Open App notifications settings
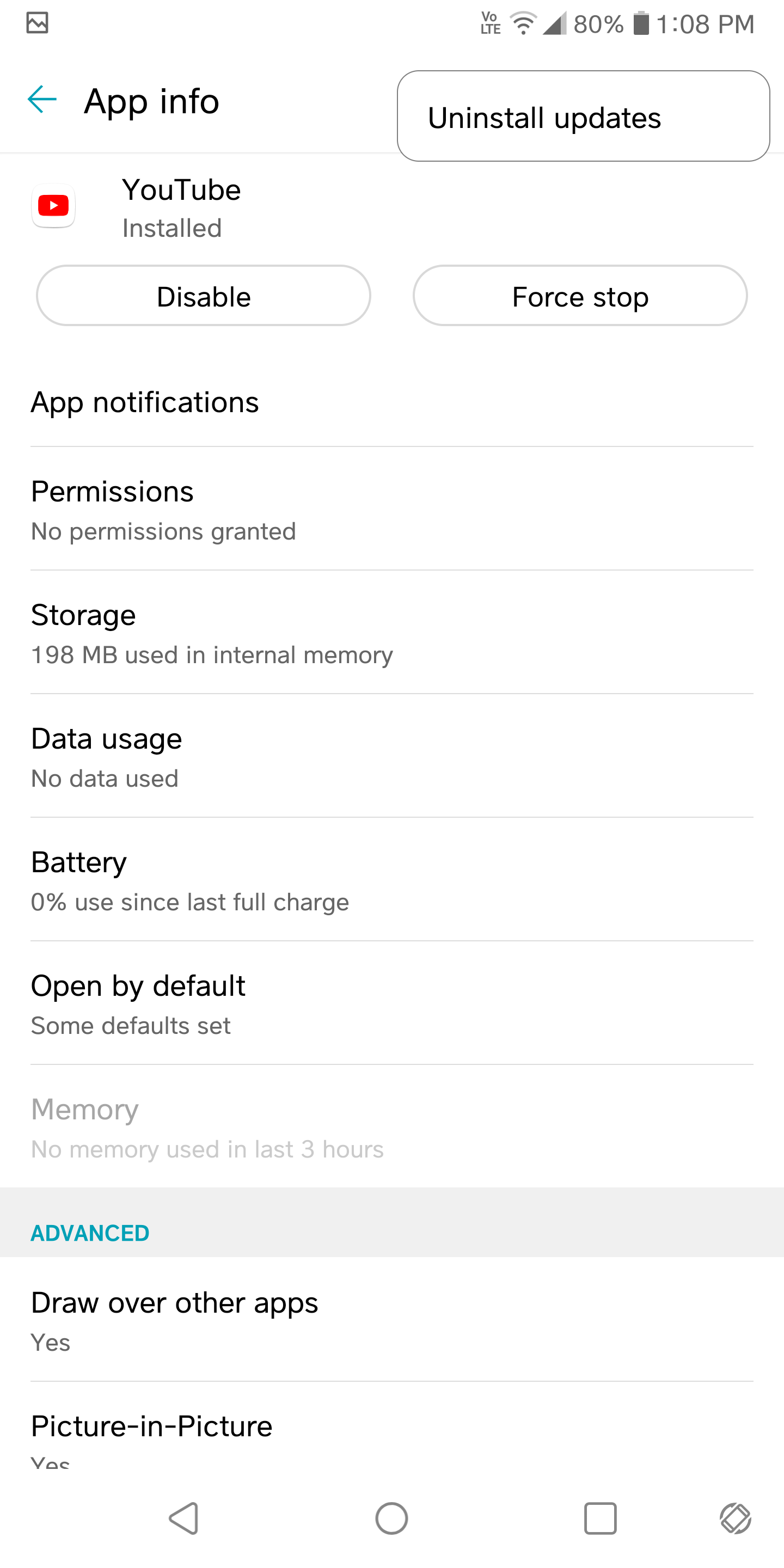The width and height of the screenshot is (784, 1568). 392,402
